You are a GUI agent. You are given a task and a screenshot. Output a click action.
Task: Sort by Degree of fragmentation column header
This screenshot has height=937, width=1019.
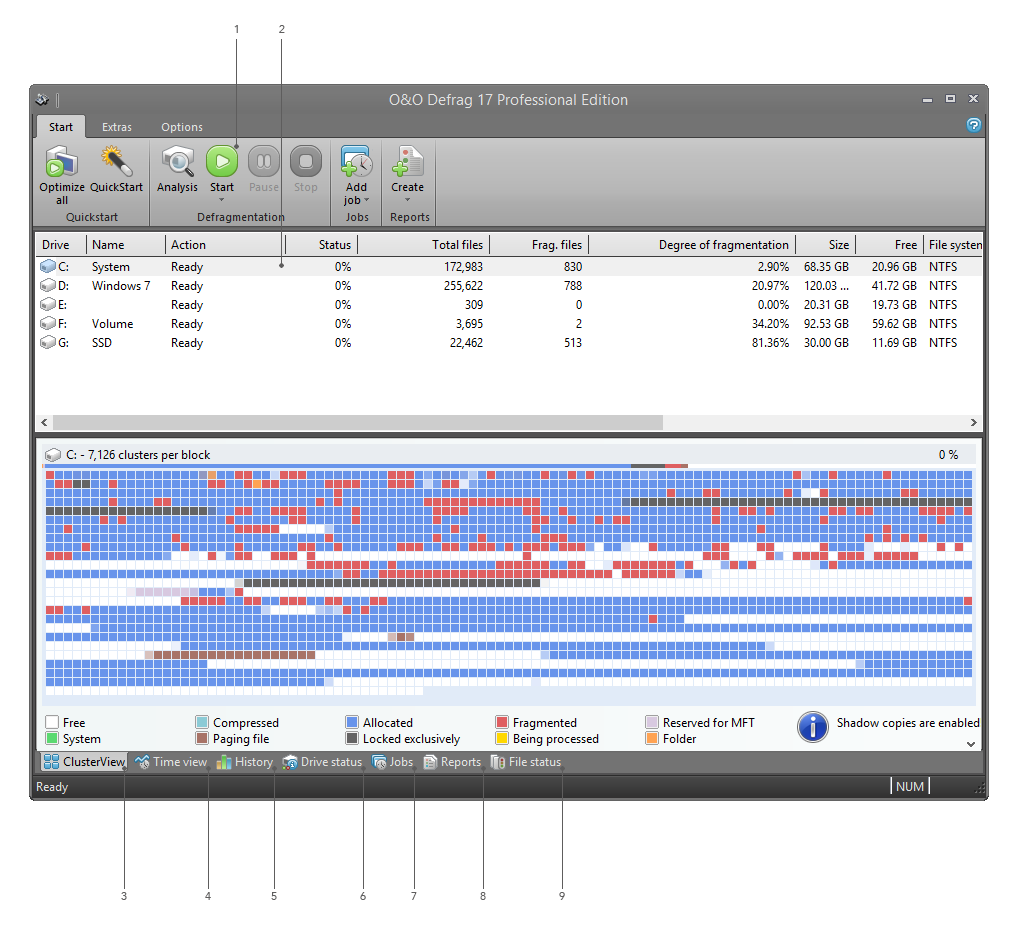(x=692, y=244)
